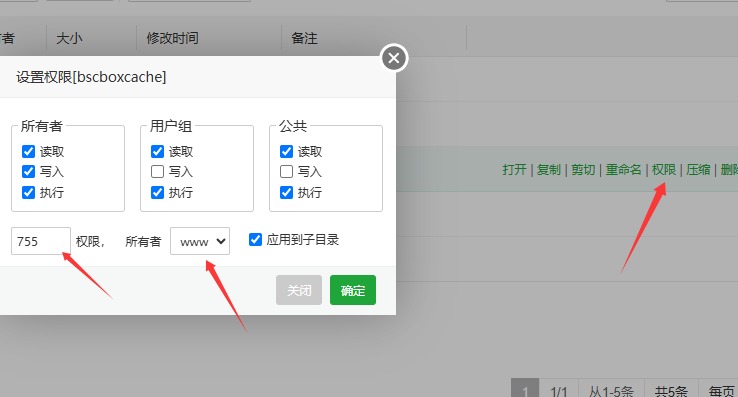The height and width of the screenshot is (397, 738).
Task: Click the 打开 link in file row
Action: [x=514, y=170]
